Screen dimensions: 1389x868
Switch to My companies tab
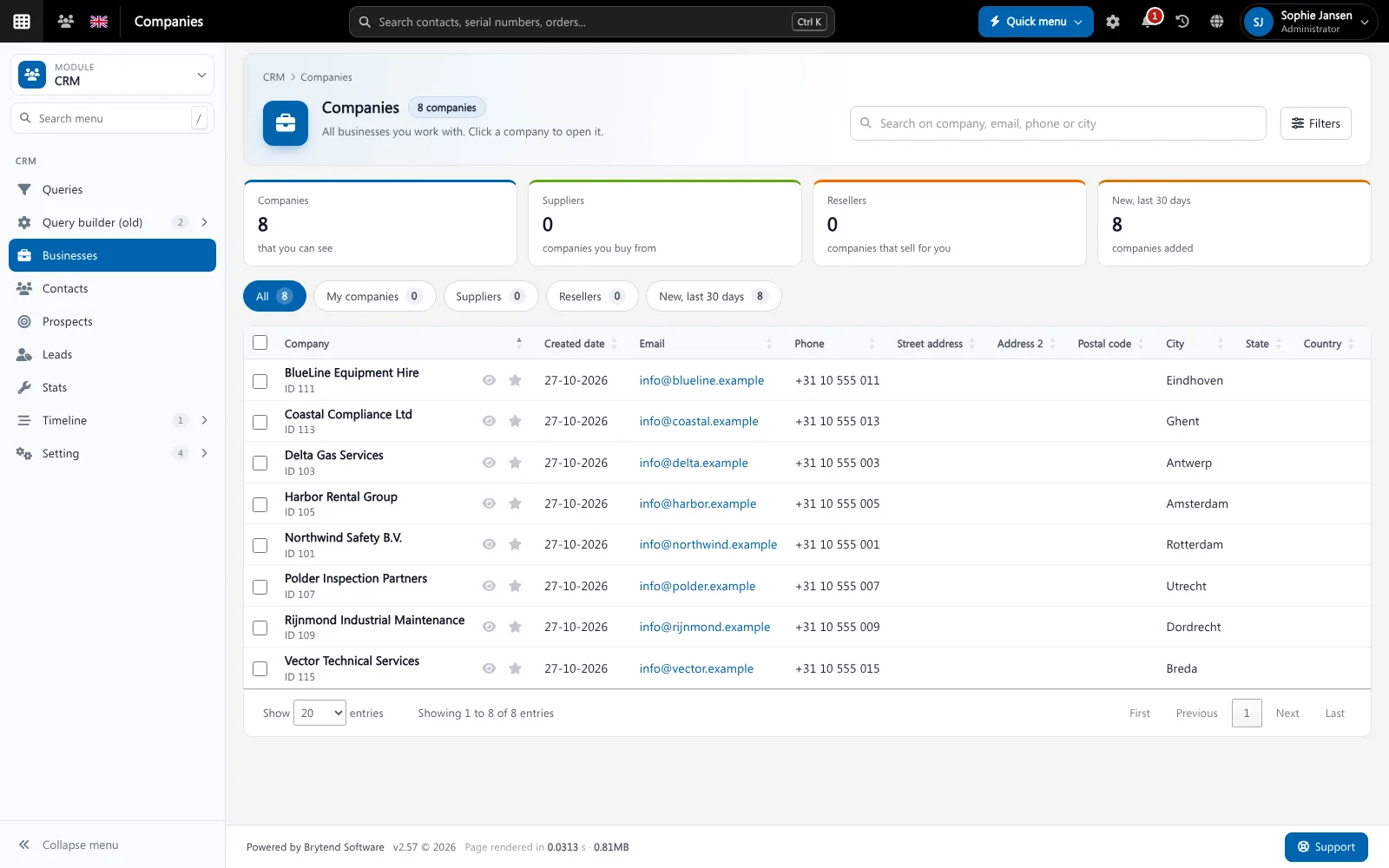[374, 296]
